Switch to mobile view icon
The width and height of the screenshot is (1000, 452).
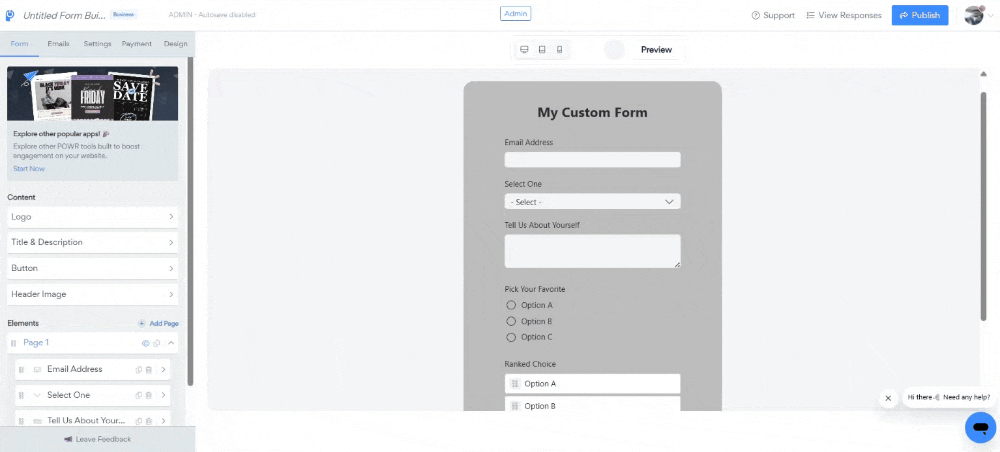coord(559,49)
